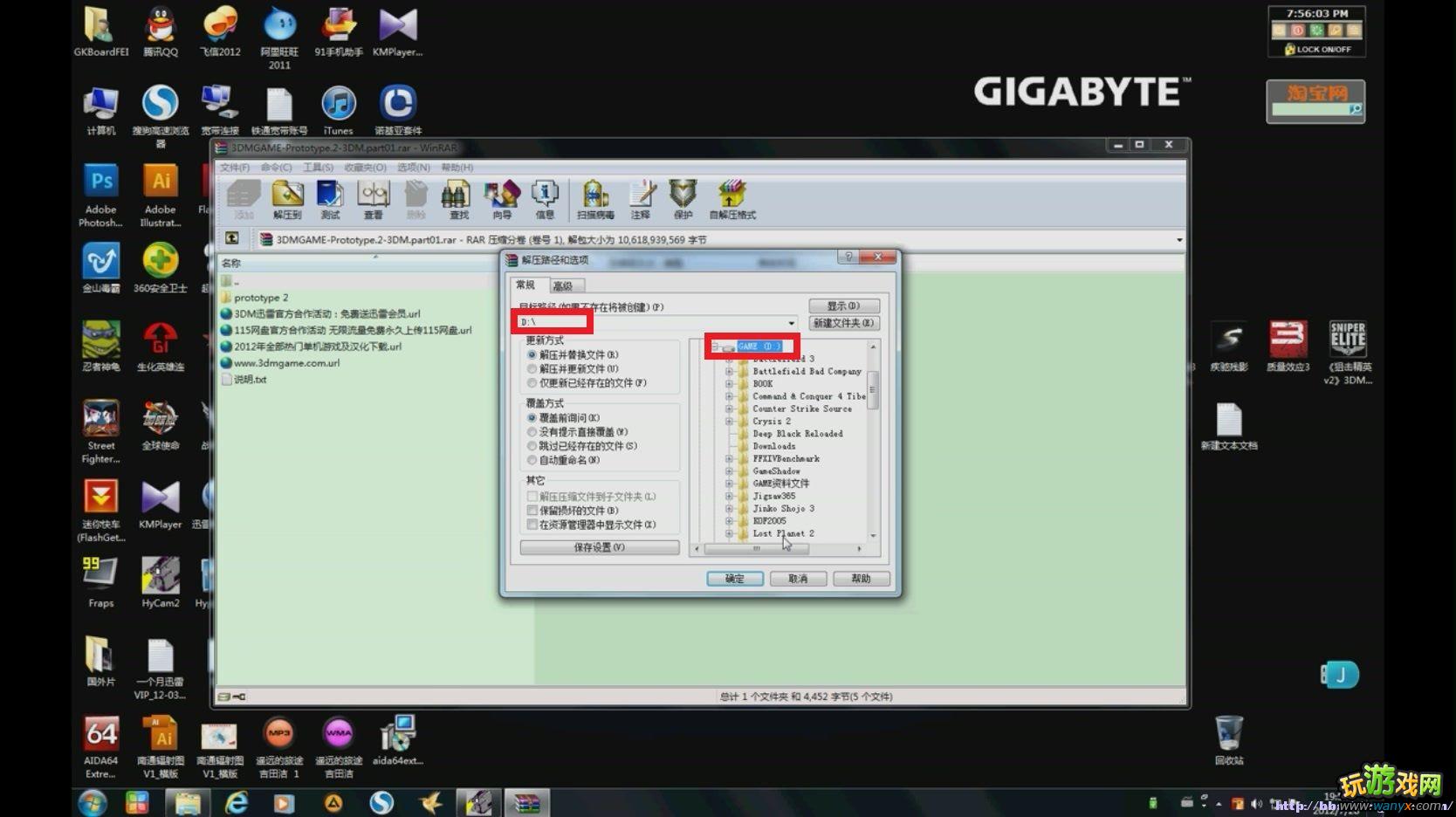Click the Extract To (解压到) toolbar icon

tap(287, 199)
